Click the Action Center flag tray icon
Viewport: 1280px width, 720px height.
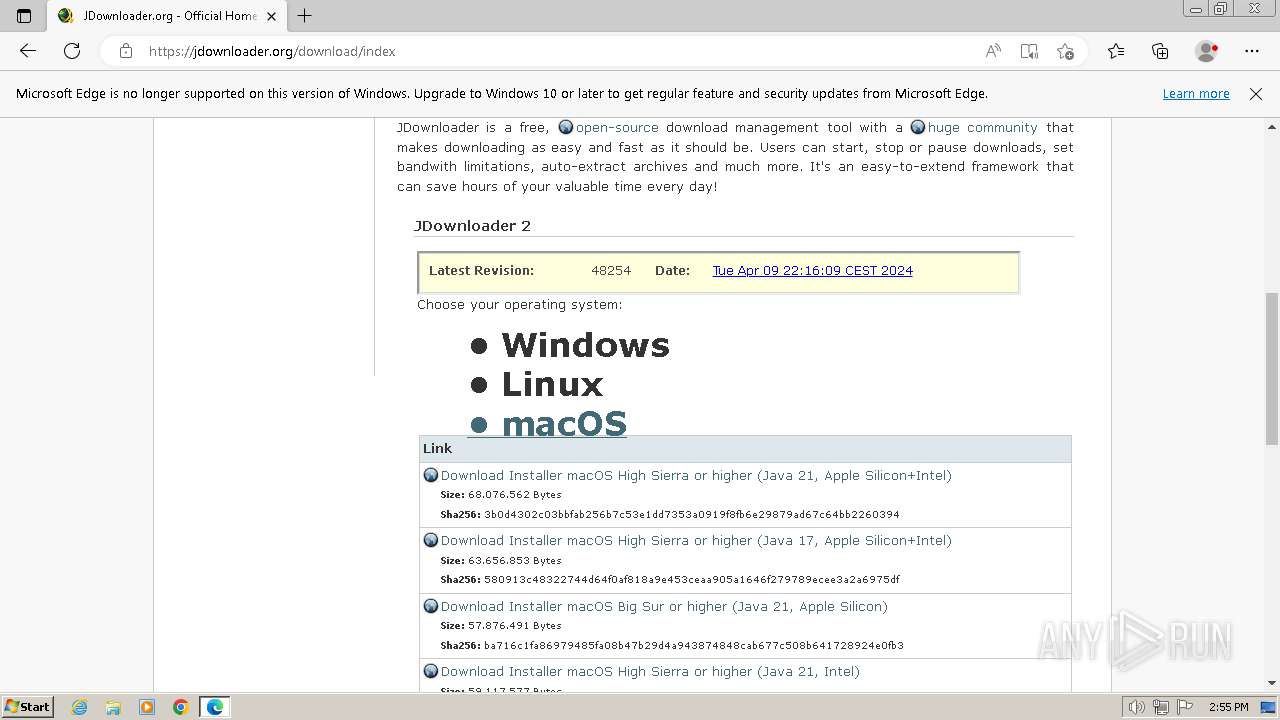[x=1184, y=707]
